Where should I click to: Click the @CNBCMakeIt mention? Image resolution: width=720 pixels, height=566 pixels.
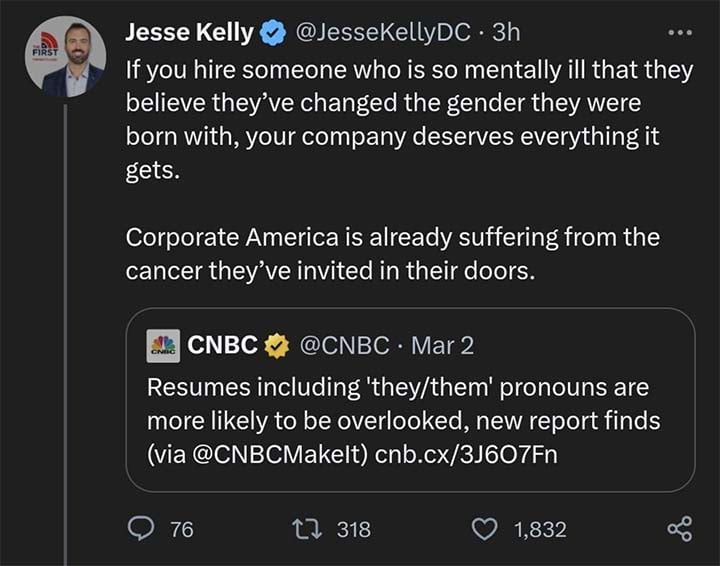click(274, 455)
